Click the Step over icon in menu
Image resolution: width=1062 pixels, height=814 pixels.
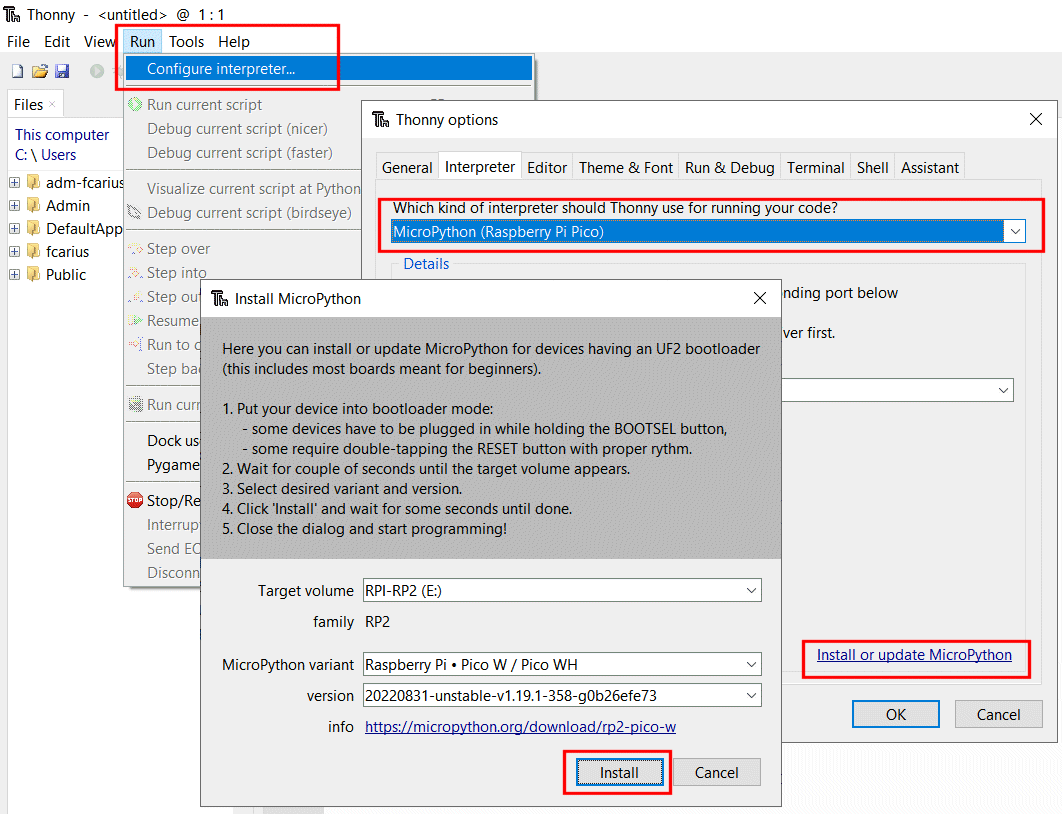135,249
